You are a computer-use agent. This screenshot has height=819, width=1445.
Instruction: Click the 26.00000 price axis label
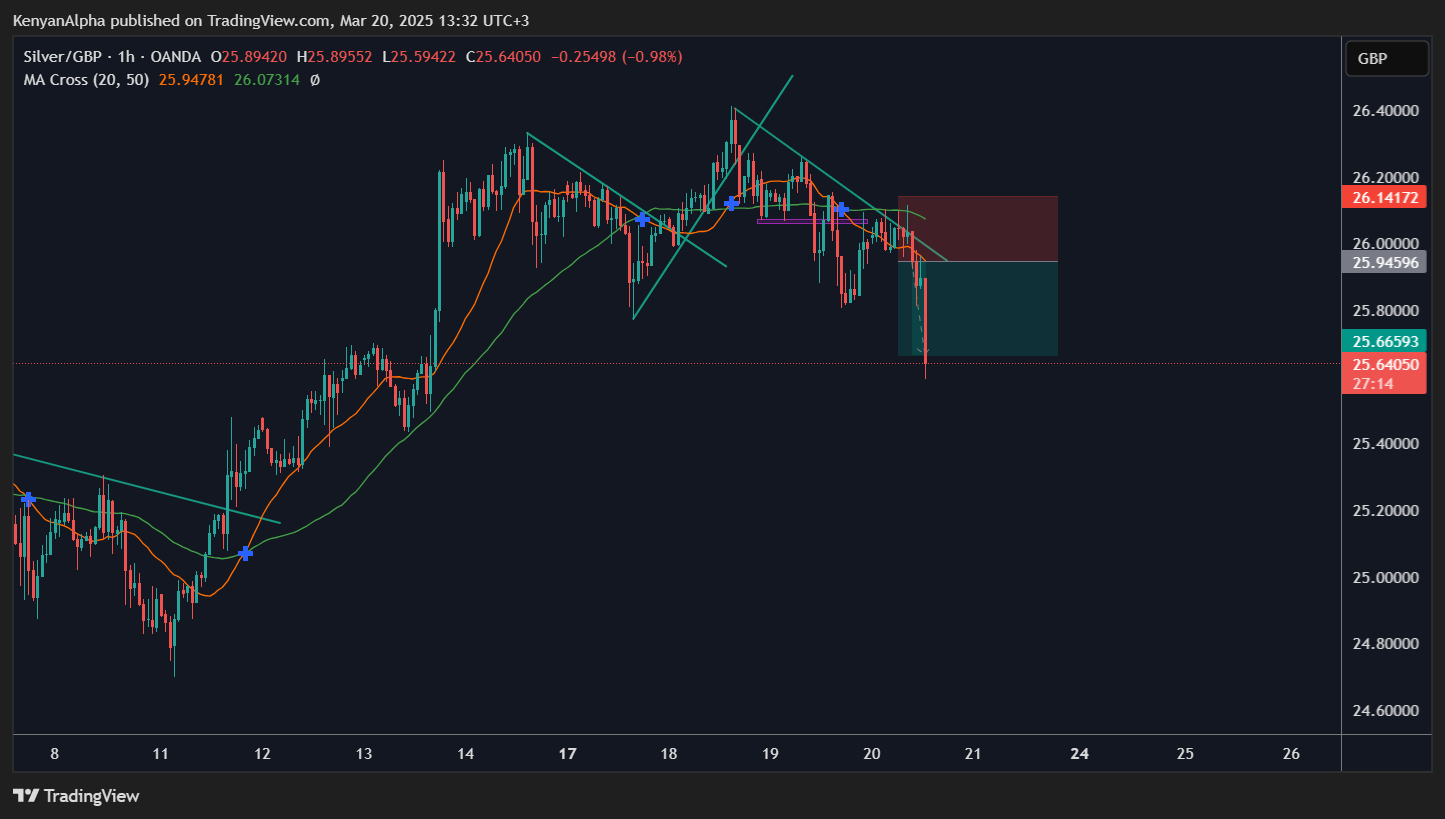[1385, 243]
